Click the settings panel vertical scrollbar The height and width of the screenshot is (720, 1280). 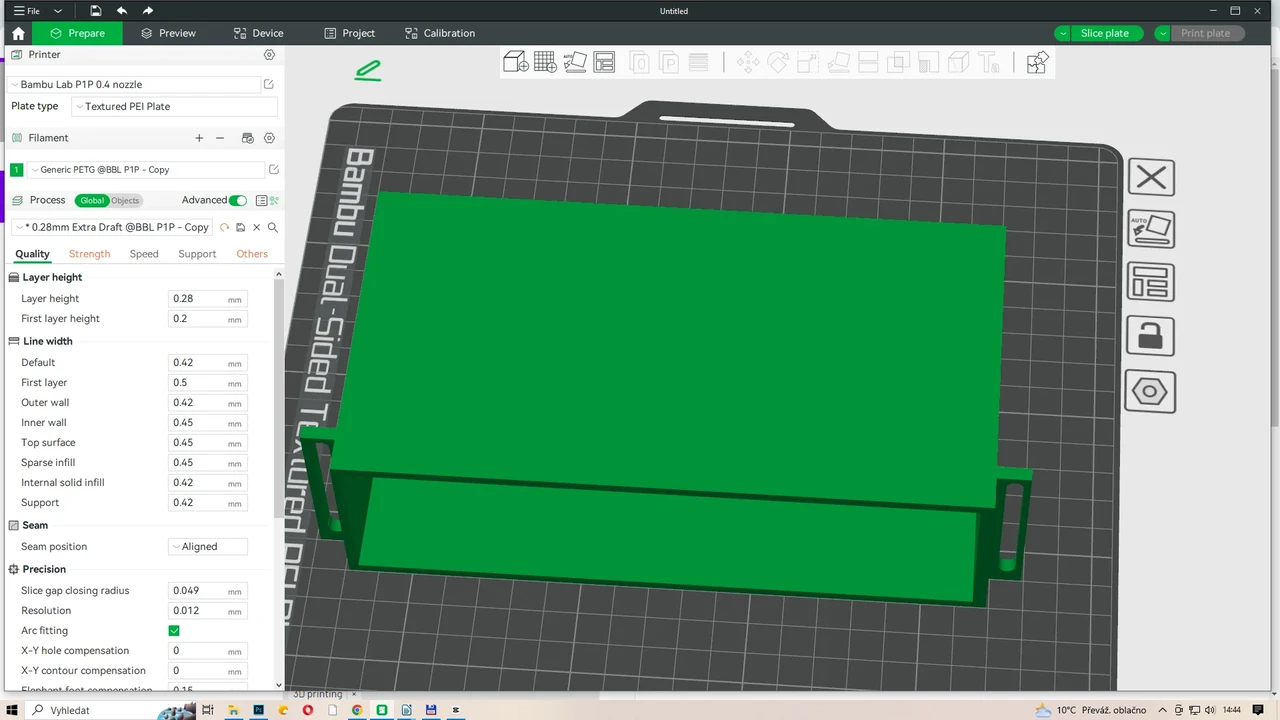279,400
